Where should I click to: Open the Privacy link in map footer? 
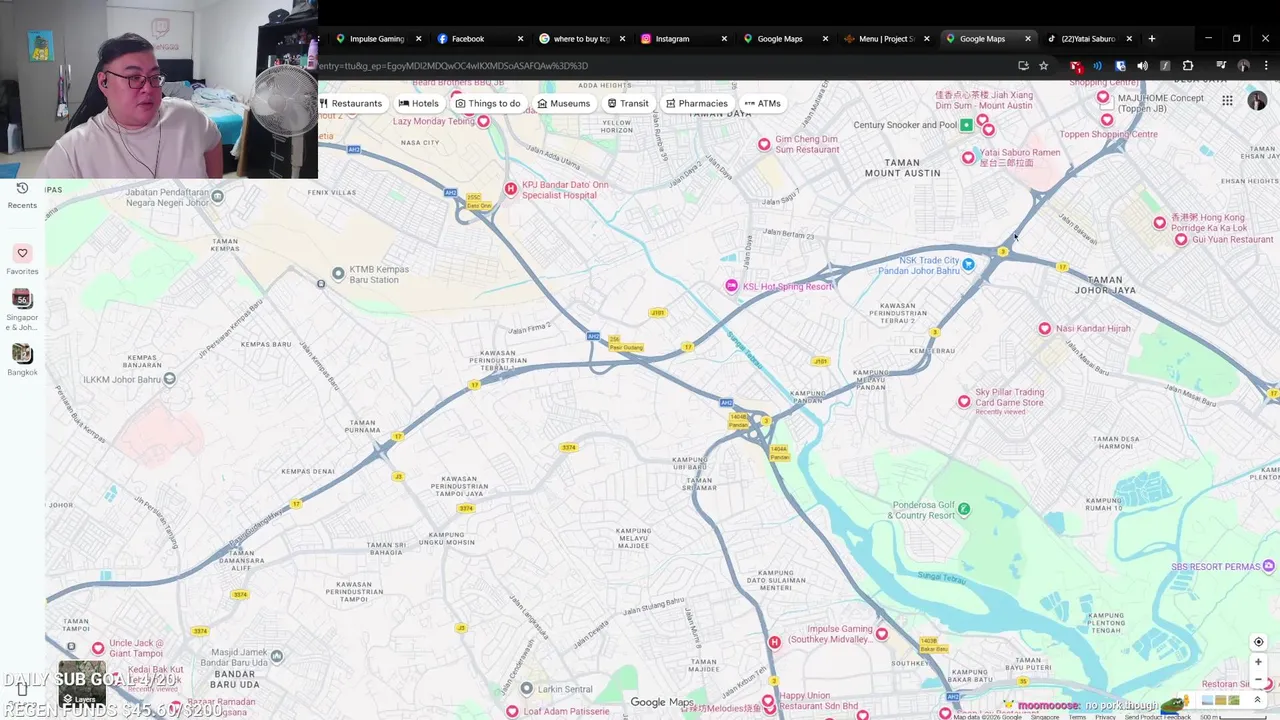1105,716
